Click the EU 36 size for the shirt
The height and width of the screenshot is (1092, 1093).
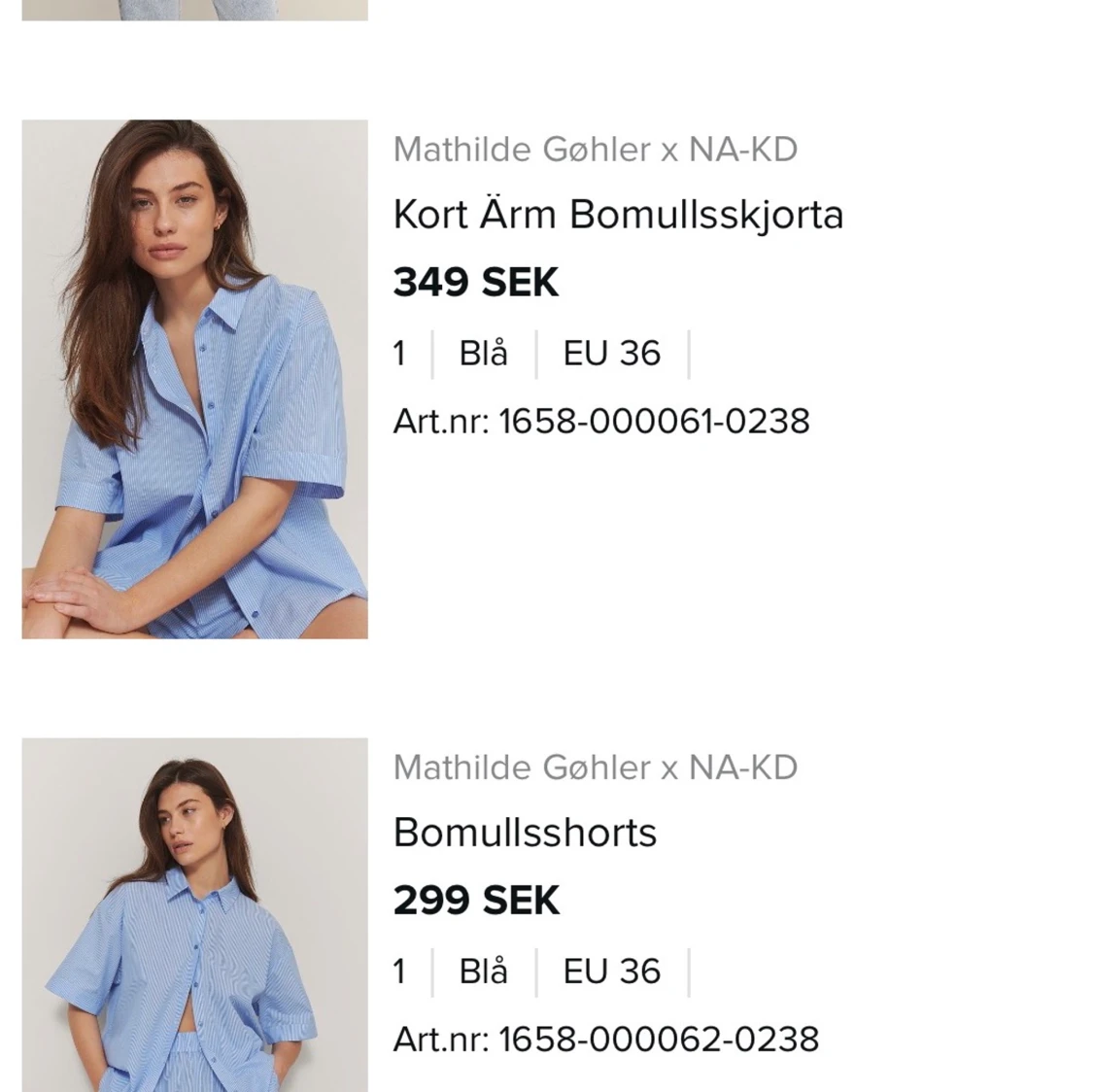[x=612, y=354]
